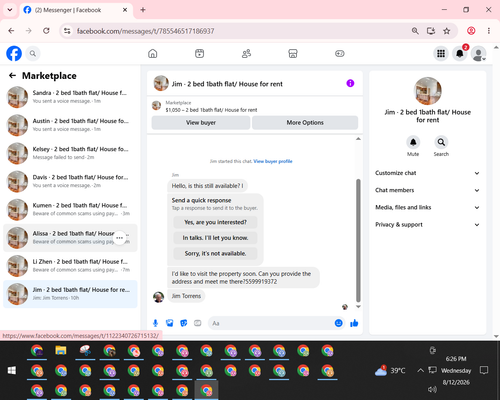This screenshot has height=400, width=500.
Task: Open a new browser tab
Action: (x=143, y=10)
